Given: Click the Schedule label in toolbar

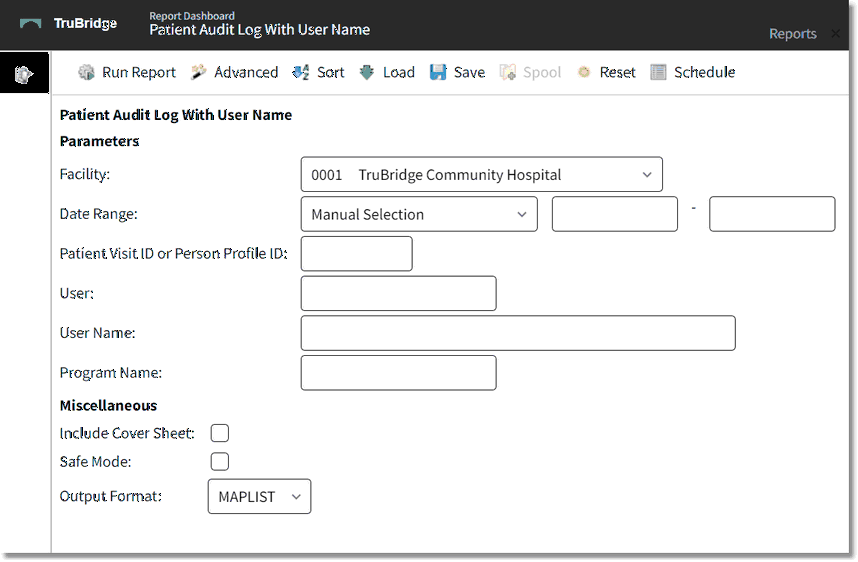Looking at the screenshot, I should tap(705, 72).
